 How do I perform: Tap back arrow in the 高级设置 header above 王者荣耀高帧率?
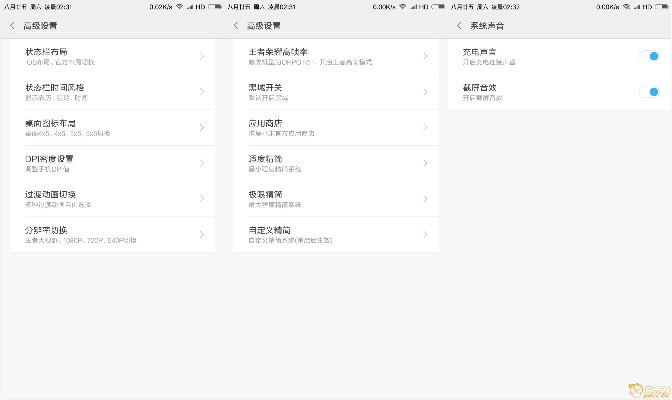236,25
